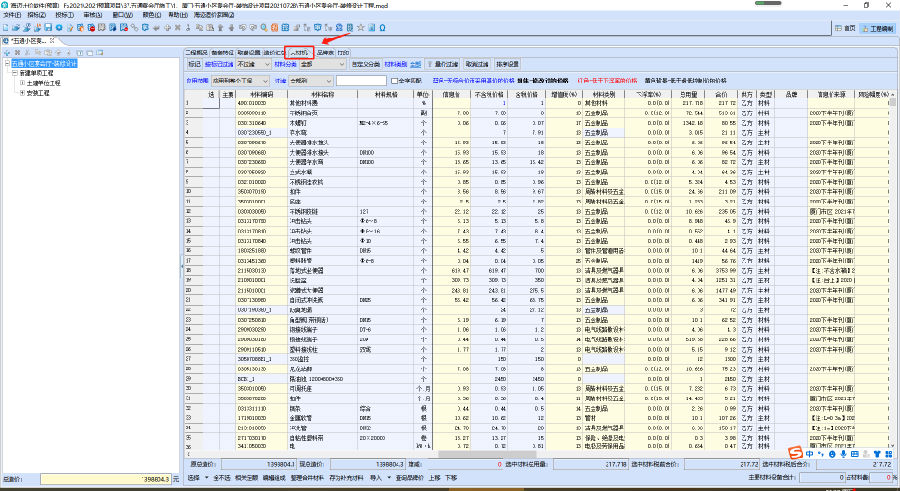Click the 取消过滤 button
Image resolution: width=900 pixels, height=491 pixels.
click(477, 64)
